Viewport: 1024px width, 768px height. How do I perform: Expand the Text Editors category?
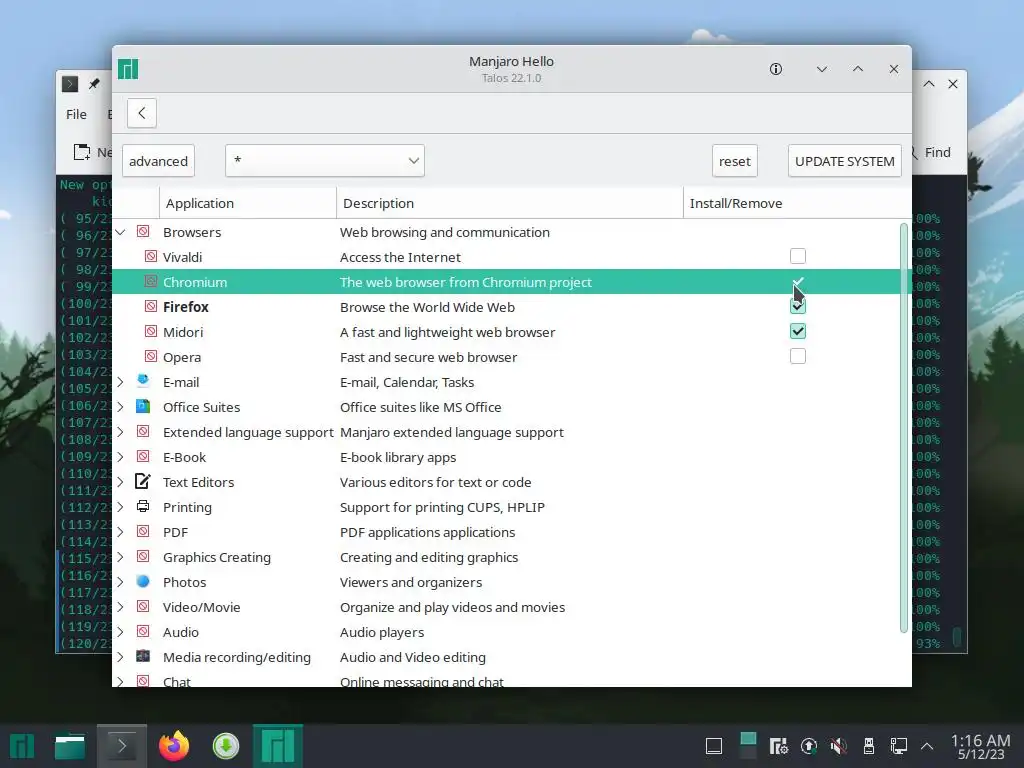(121, 482)
